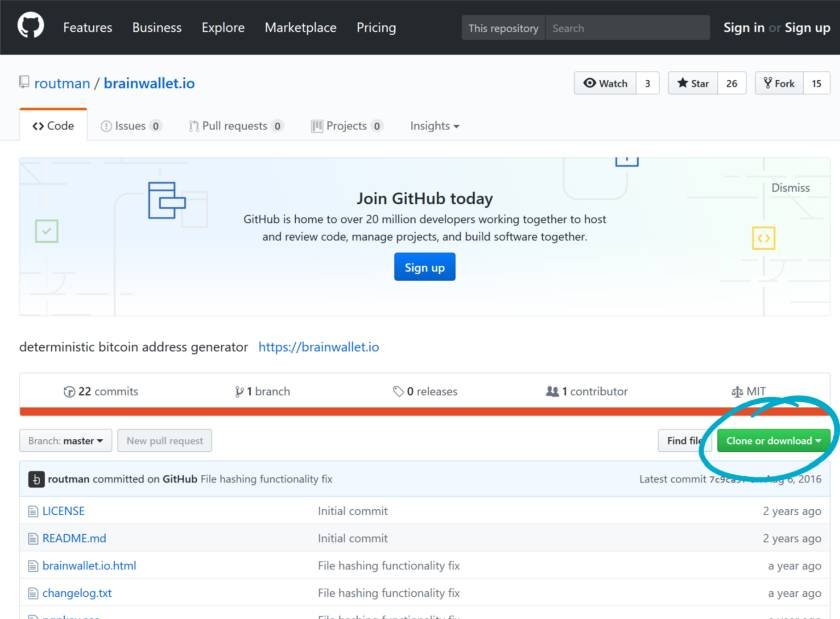Focus the Search input field
The image size is (840, 619).
click(627, 28)
